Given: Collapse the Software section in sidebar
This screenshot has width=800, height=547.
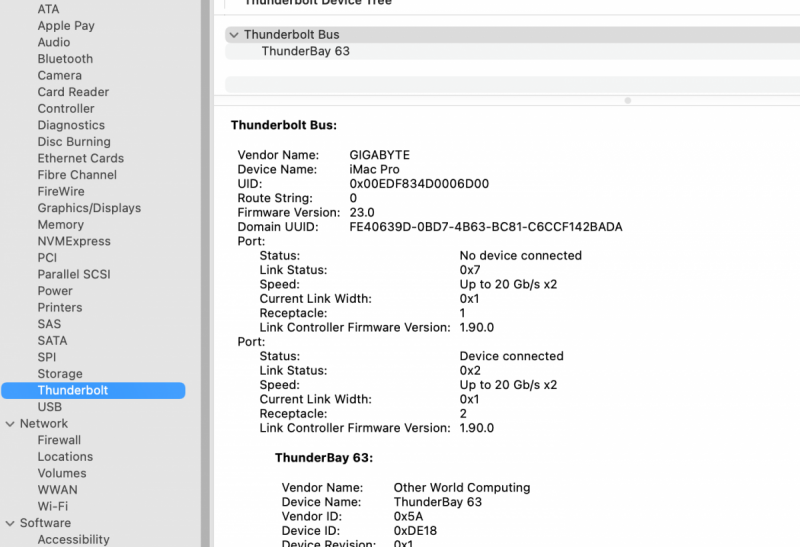Looking at the screenshot, I should 10,524.
